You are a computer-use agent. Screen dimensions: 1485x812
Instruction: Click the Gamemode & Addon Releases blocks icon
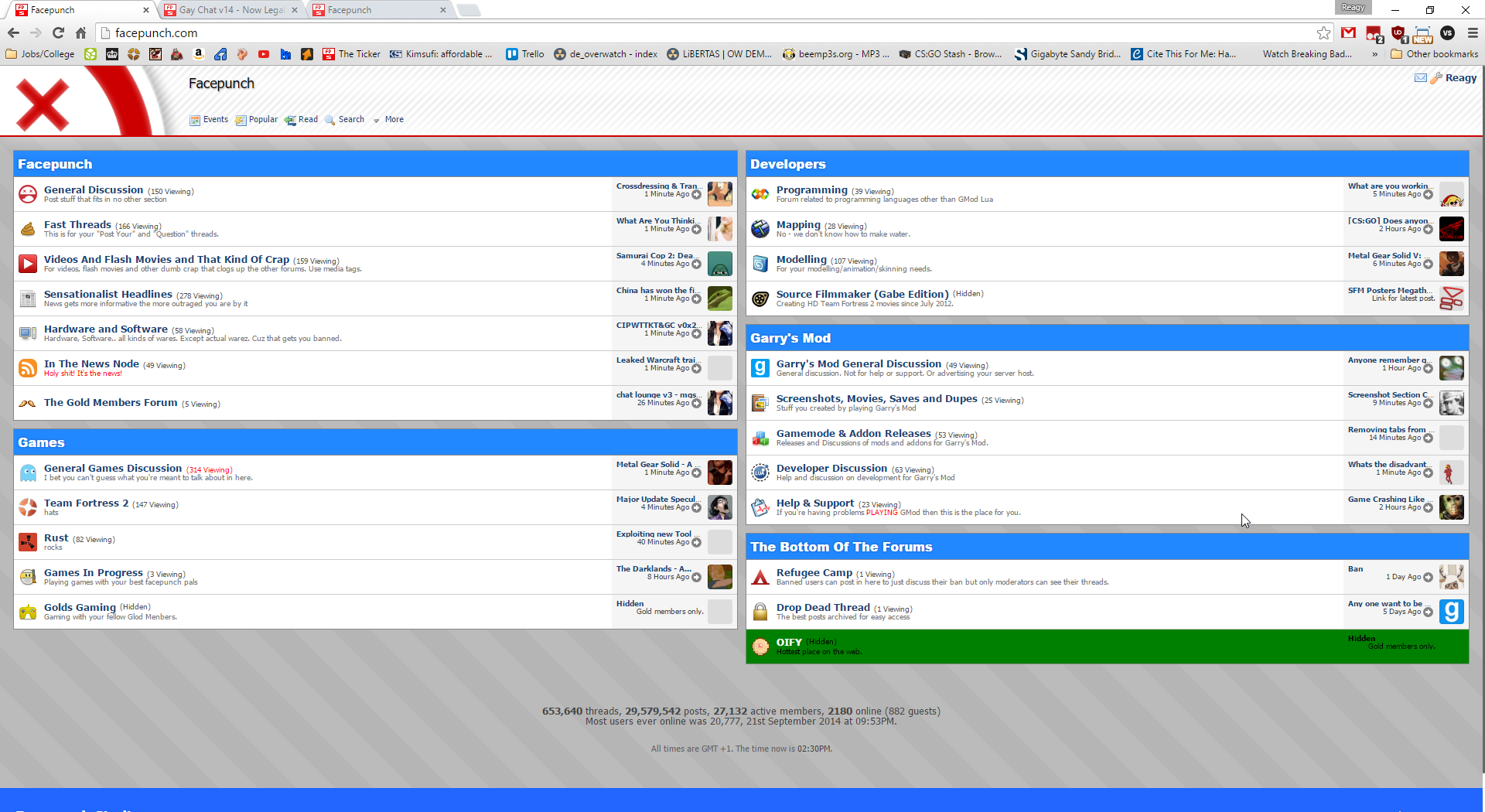point(760,438)
